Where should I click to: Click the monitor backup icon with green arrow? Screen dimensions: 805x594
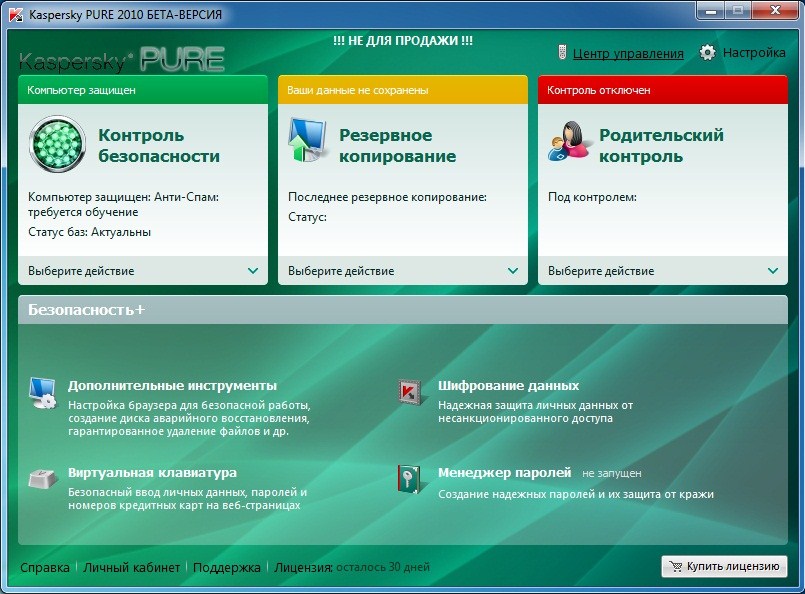[307, 140]
